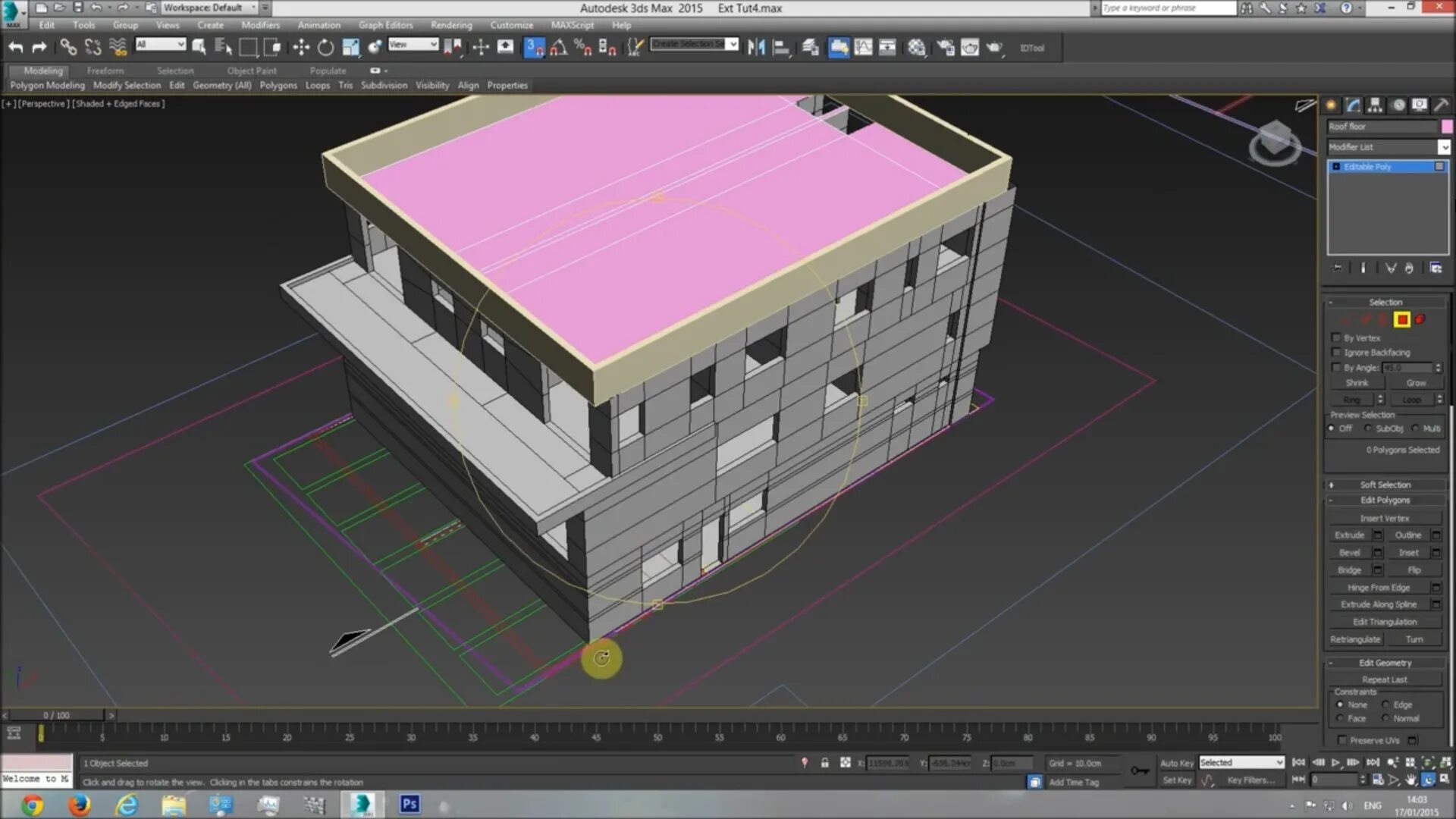The height and width of the screenshot is (819, 1456).
Task: Click the Mirror tool icon
Action: [756, 48]
